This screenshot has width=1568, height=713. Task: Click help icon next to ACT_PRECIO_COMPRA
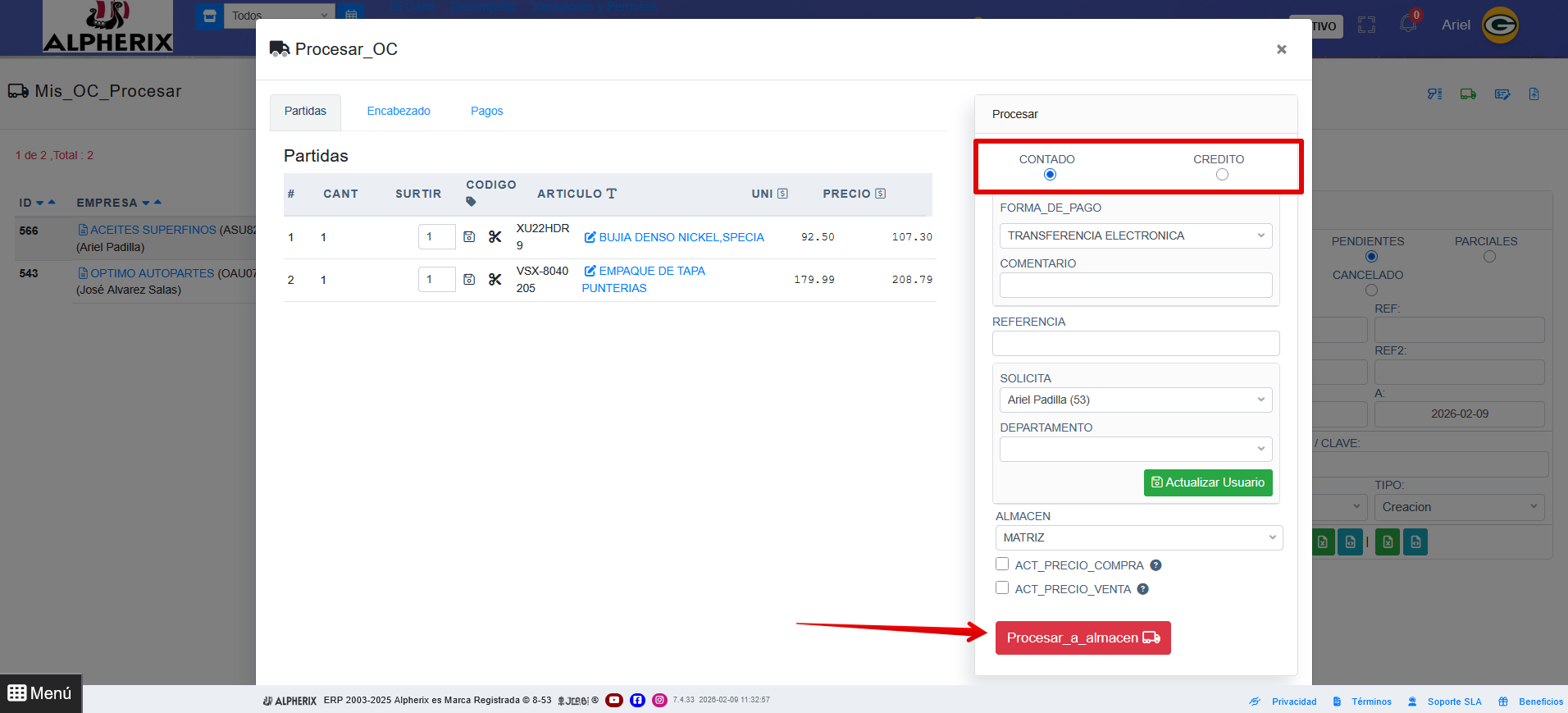coord(1155,565)
